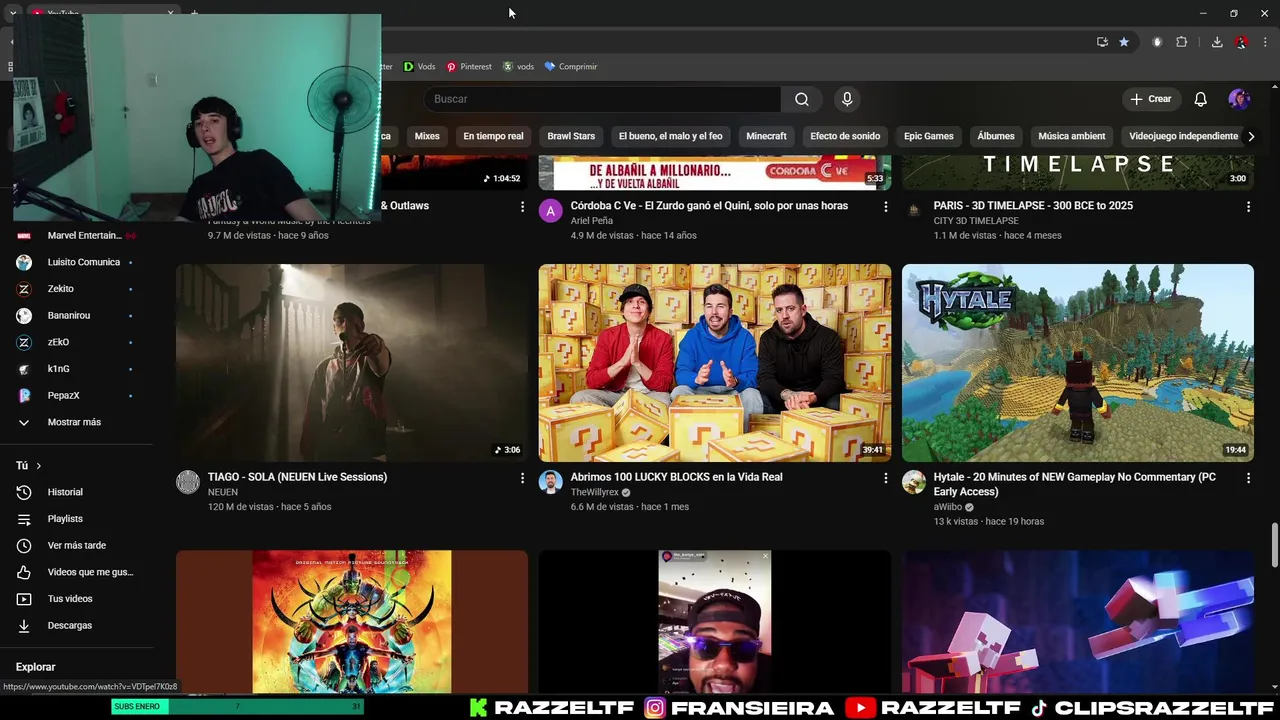The width and height of the screenshot is (1280, 720).
Task: Open the 100 Lucky Blocks video thumbnail
Action: [x=714, y=363]
